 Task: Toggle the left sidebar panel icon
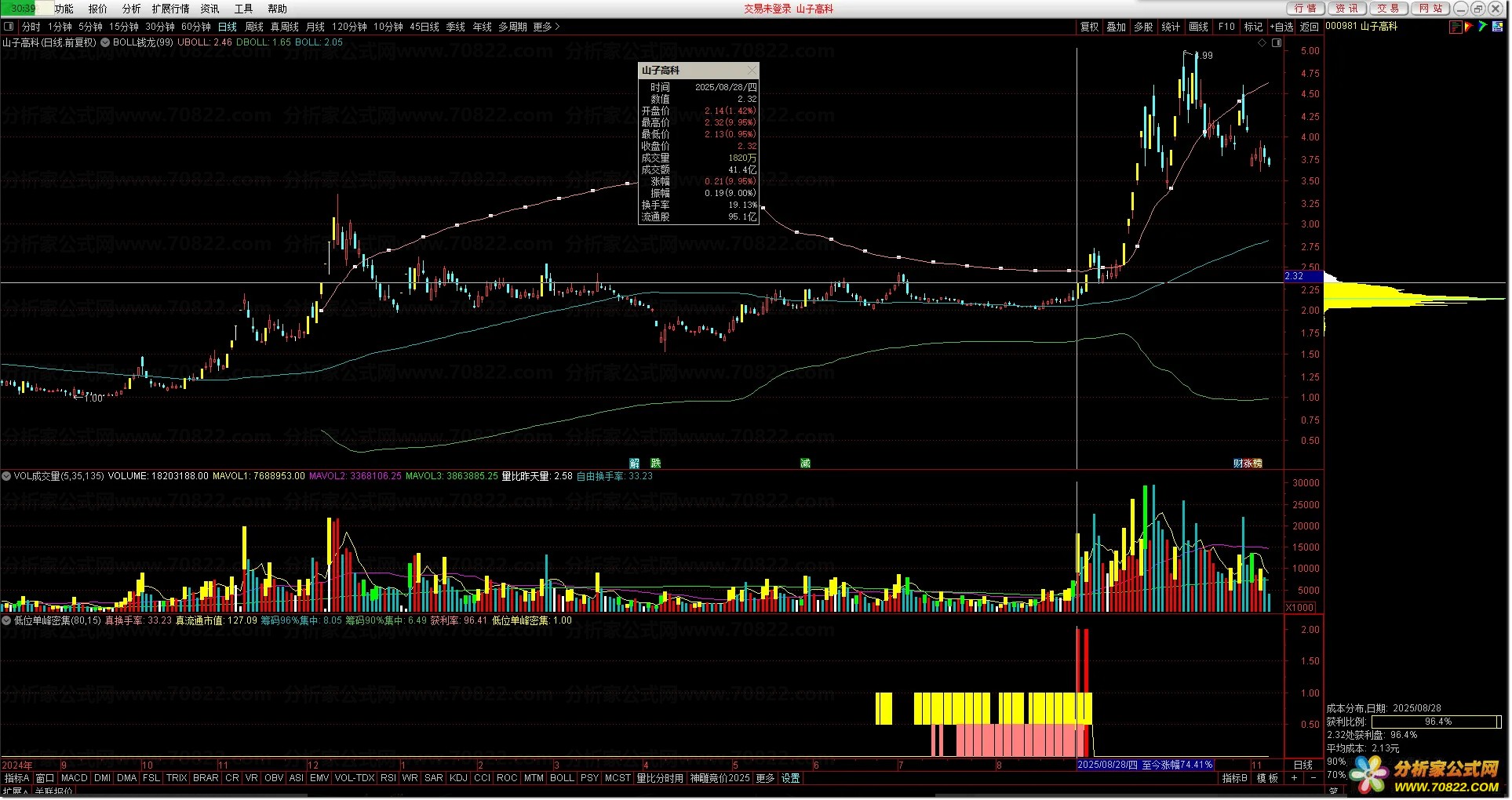click(x=9, y=27)
